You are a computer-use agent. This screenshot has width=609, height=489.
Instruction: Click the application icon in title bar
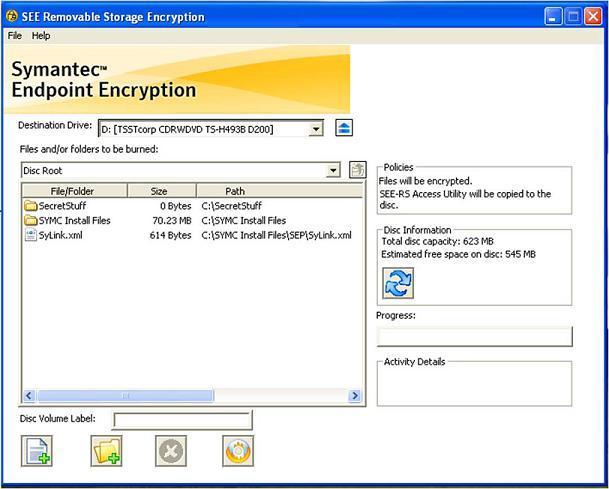click(12, 17)
